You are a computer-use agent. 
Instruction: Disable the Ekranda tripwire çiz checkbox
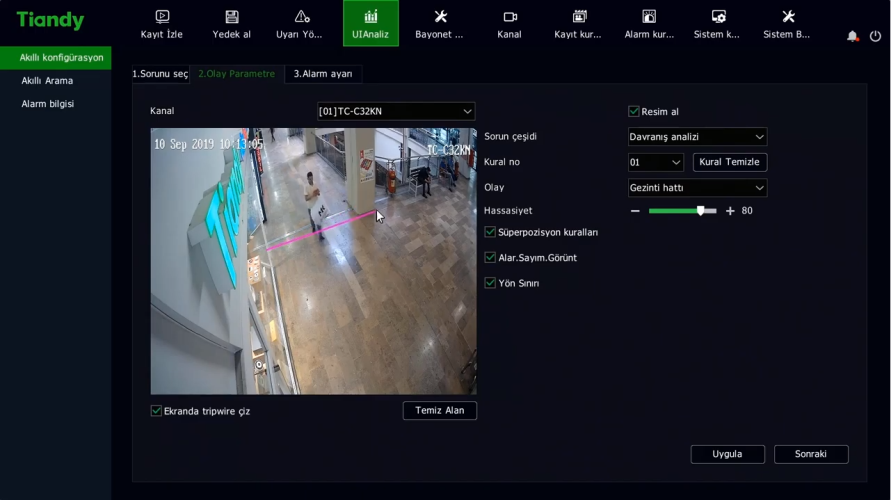tap(156, 411)
